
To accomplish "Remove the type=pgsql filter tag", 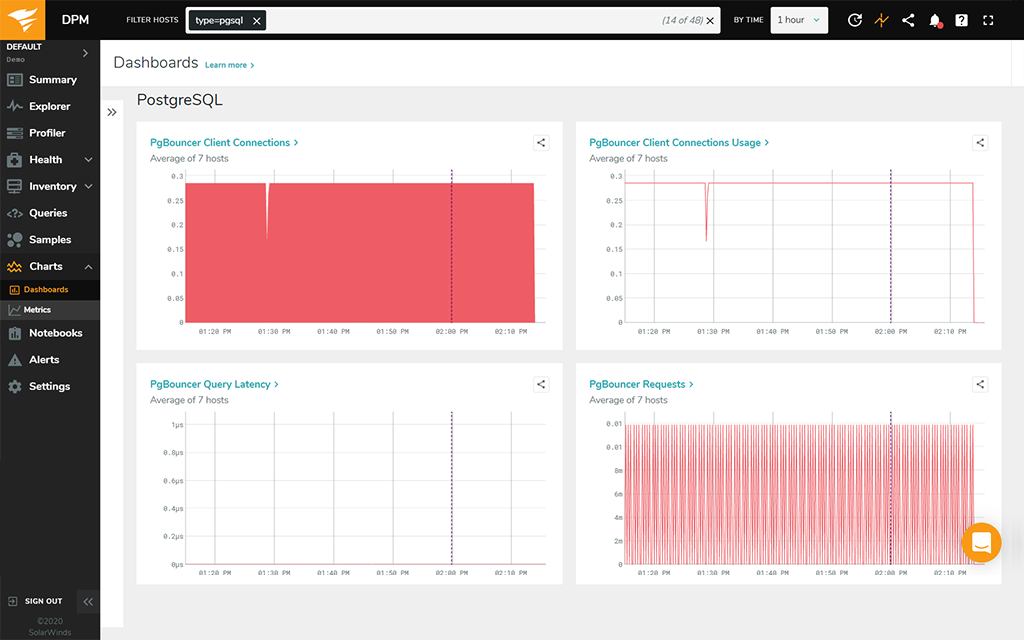I will click(257, 20).
